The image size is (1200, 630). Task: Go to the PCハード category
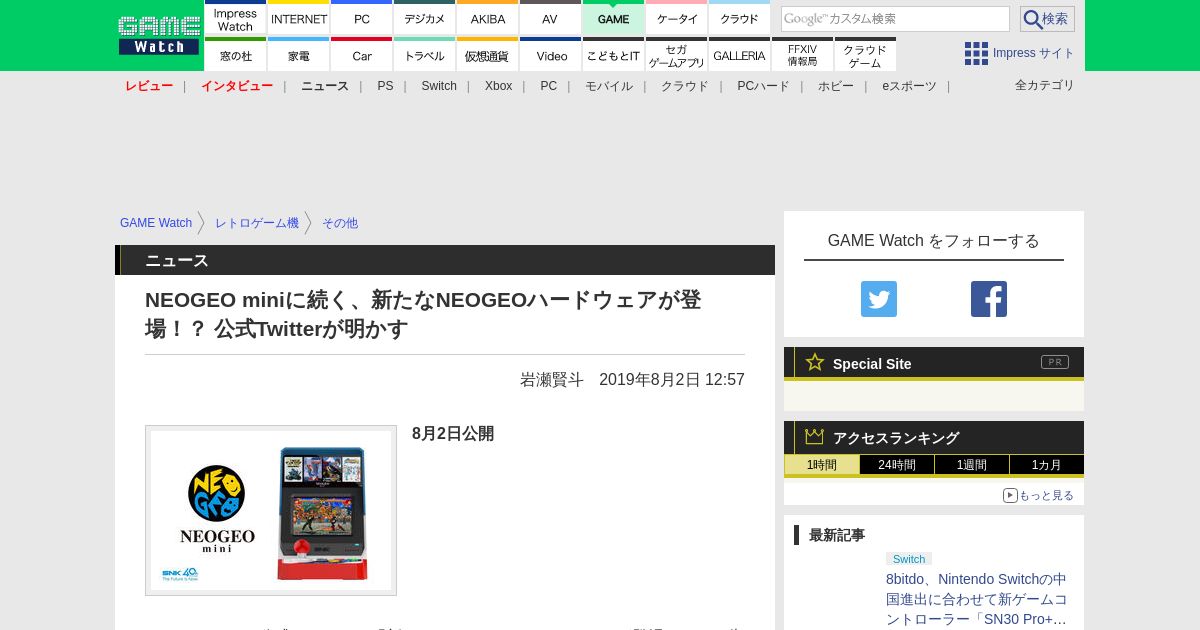[763, 86]
